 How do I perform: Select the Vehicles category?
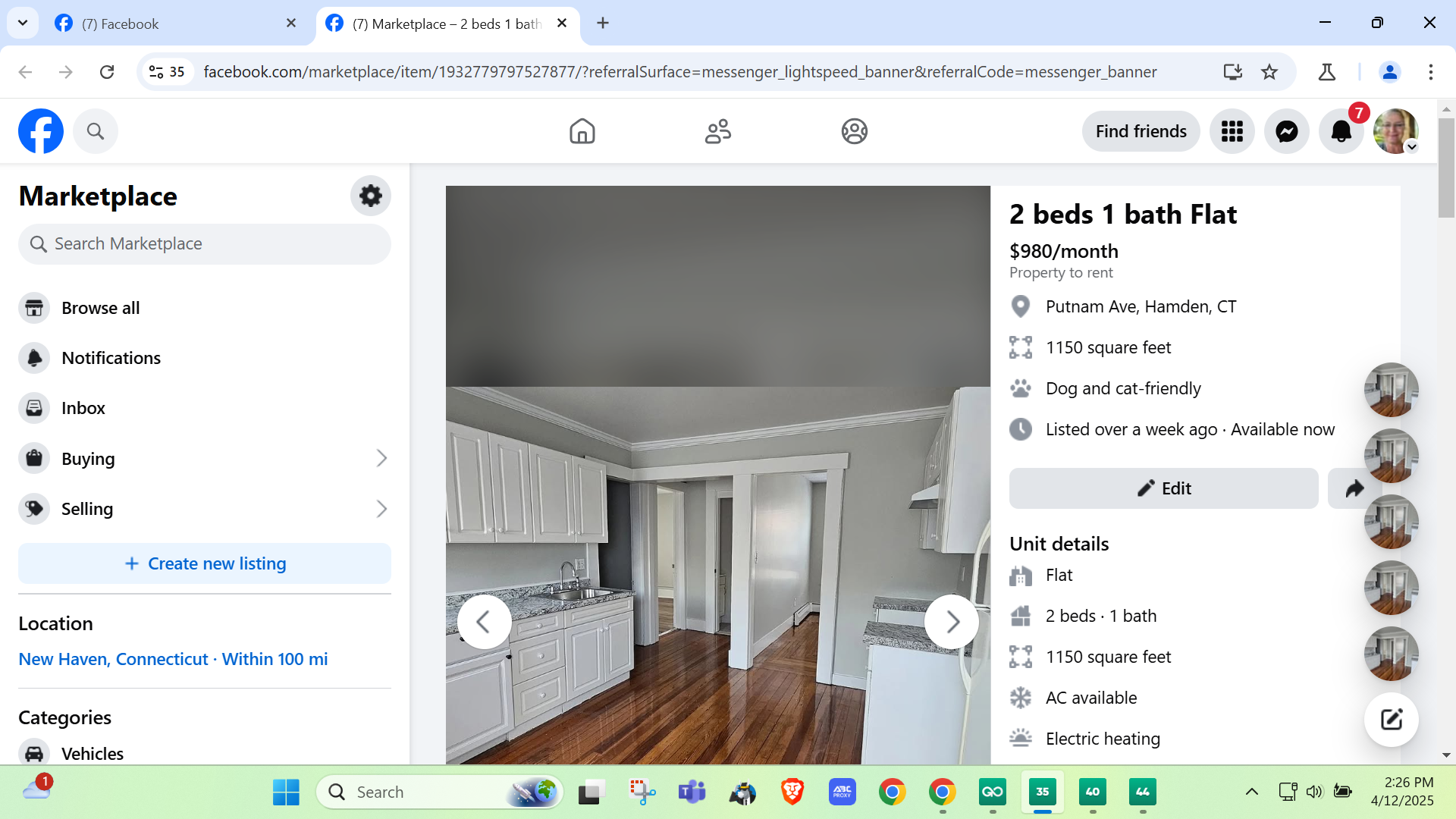click(205, 753)
